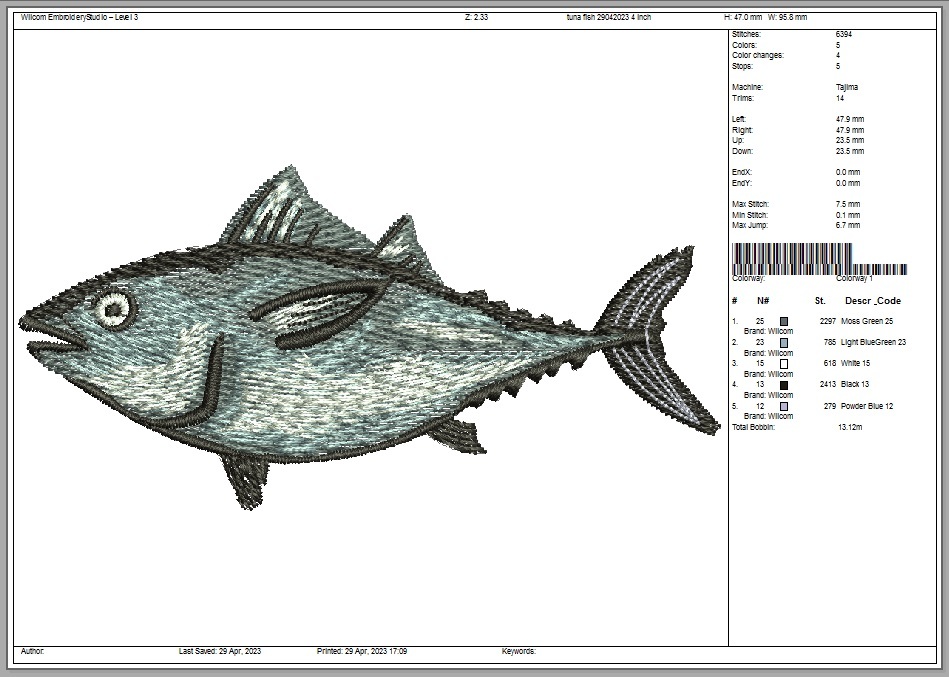
Task: Click the Wilcom EmbroideryStudio header title
Action: [79, 17]
